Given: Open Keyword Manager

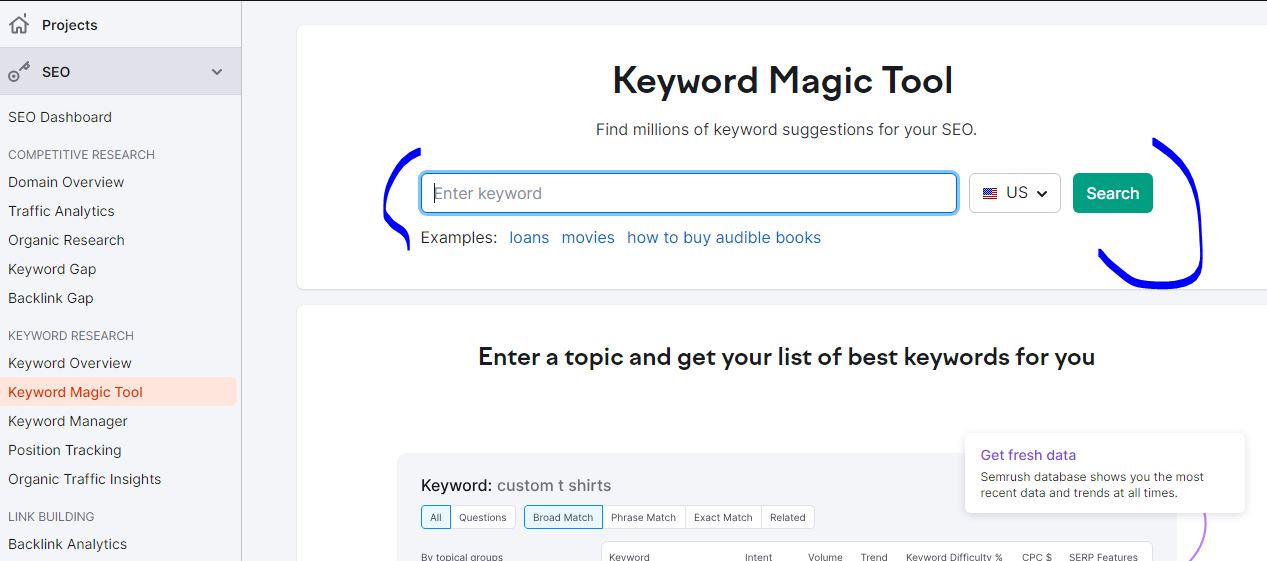Looking at the screenshot, I should point(68,421).
